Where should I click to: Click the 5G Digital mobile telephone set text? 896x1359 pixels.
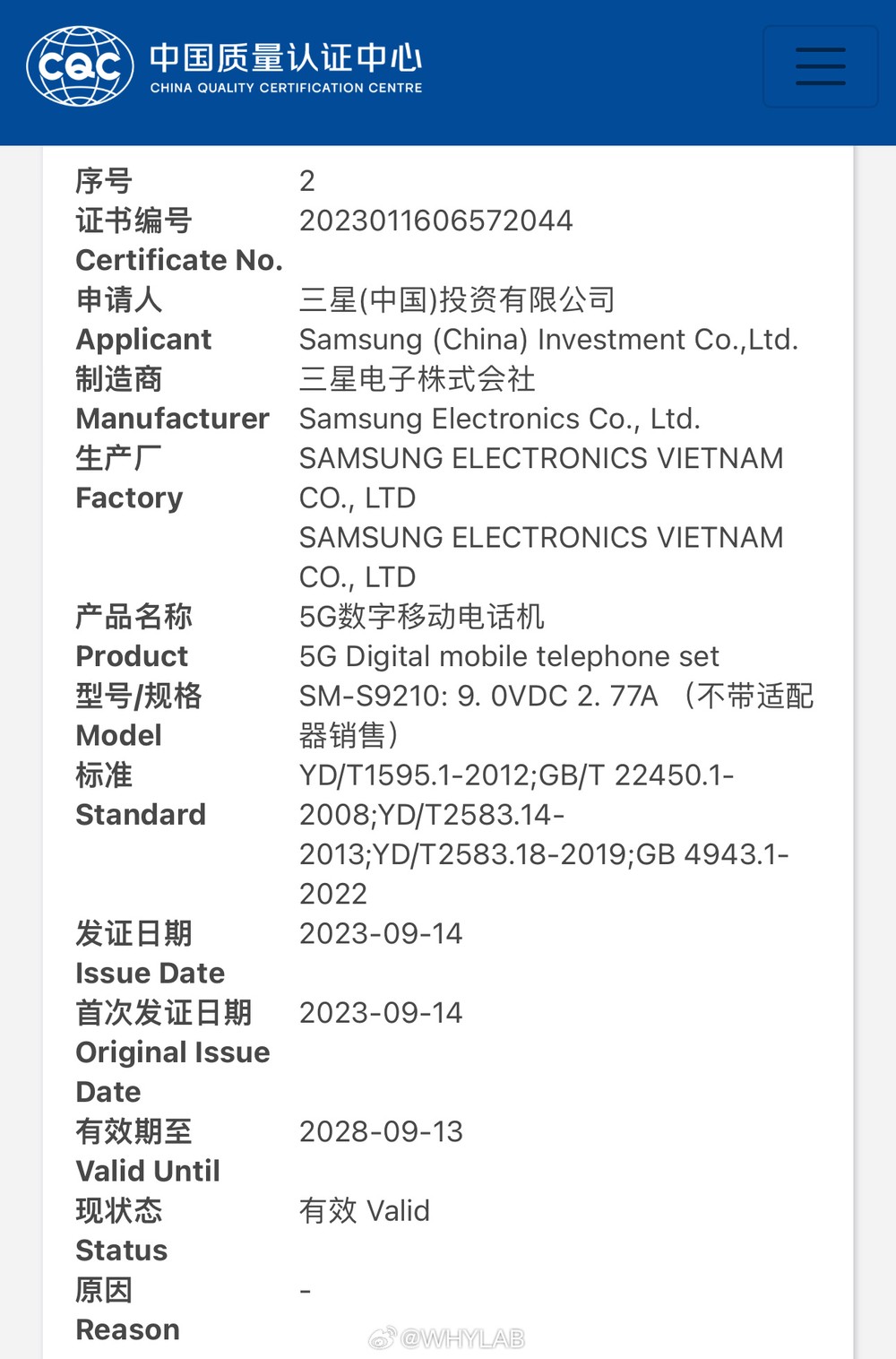pyautogui.click(x=509, y=656)
